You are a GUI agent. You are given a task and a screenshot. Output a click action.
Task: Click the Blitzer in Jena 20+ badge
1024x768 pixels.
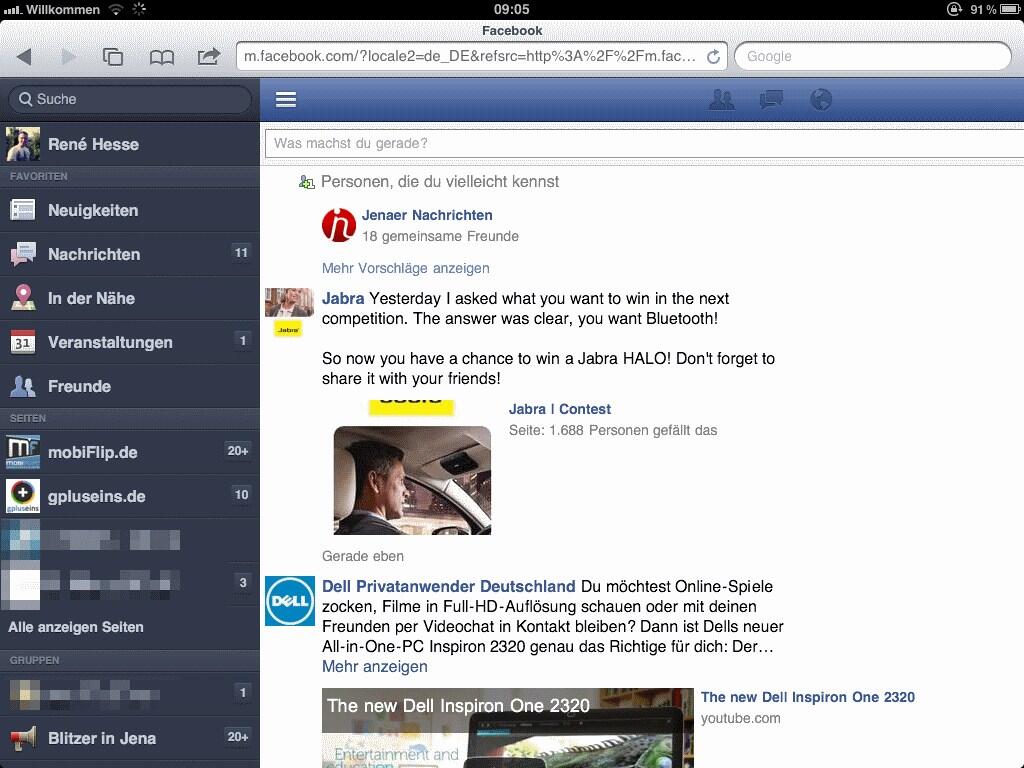[238, 737]
